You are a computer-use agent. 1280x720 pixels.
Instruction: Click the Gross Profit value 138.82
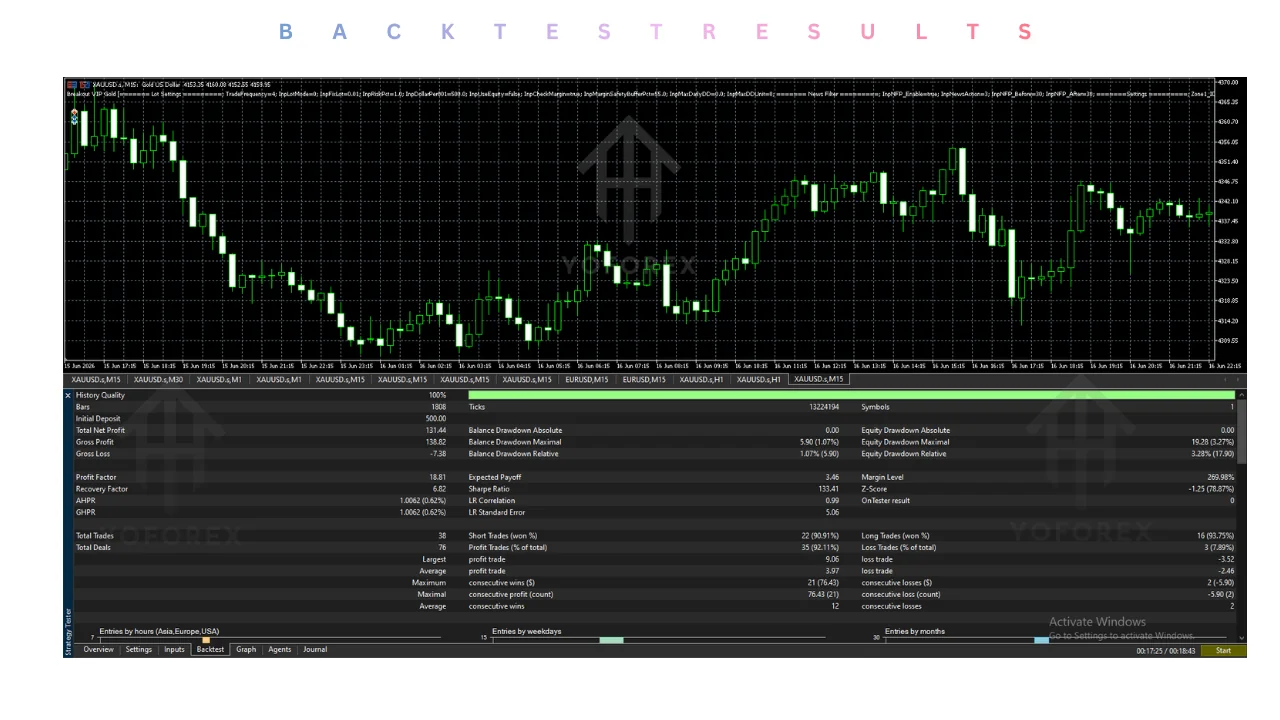(x=436, y=442)
